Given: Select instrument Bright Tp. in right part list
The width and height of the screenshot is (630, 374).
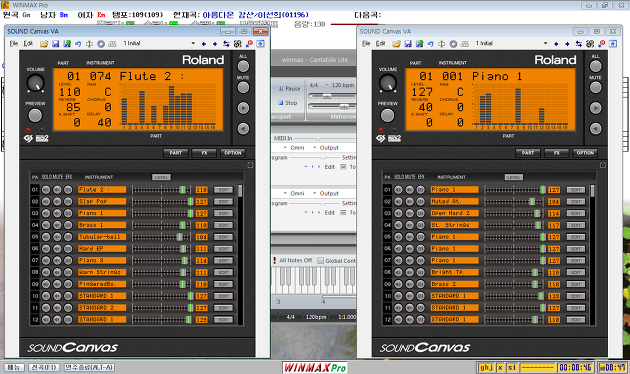Looking at the screenshot, I should click(x=454, y=272).
